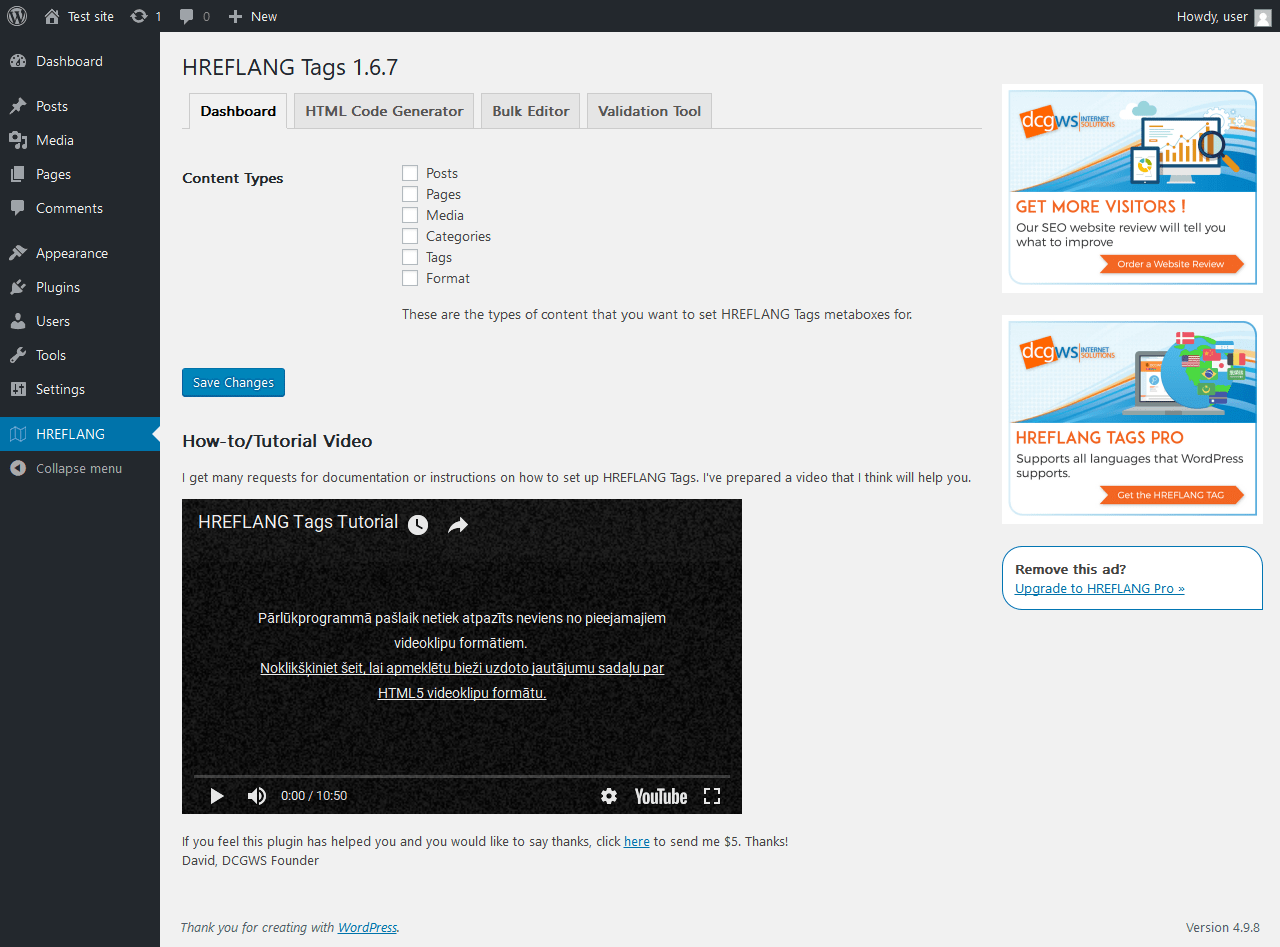
Task: Switch to the HTML Code Generator tab
Action: coord(384,111)
